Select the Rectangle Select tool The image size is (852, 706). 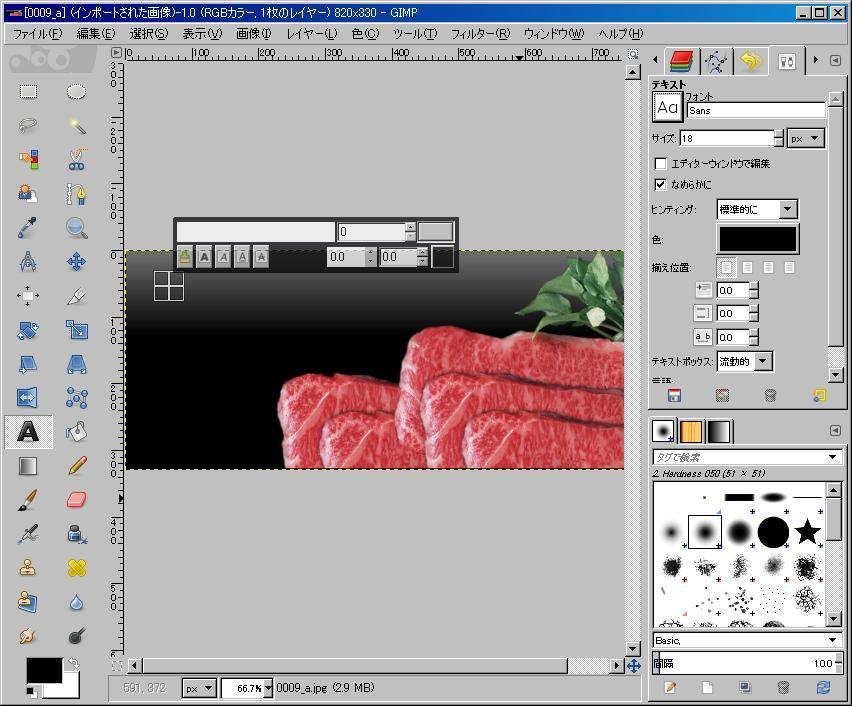(28, 92)
